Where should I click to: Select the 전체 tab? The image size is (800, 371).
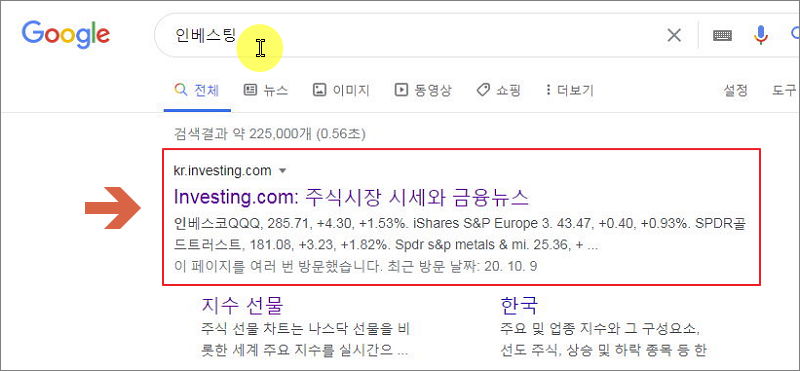[x=197, y=91]
